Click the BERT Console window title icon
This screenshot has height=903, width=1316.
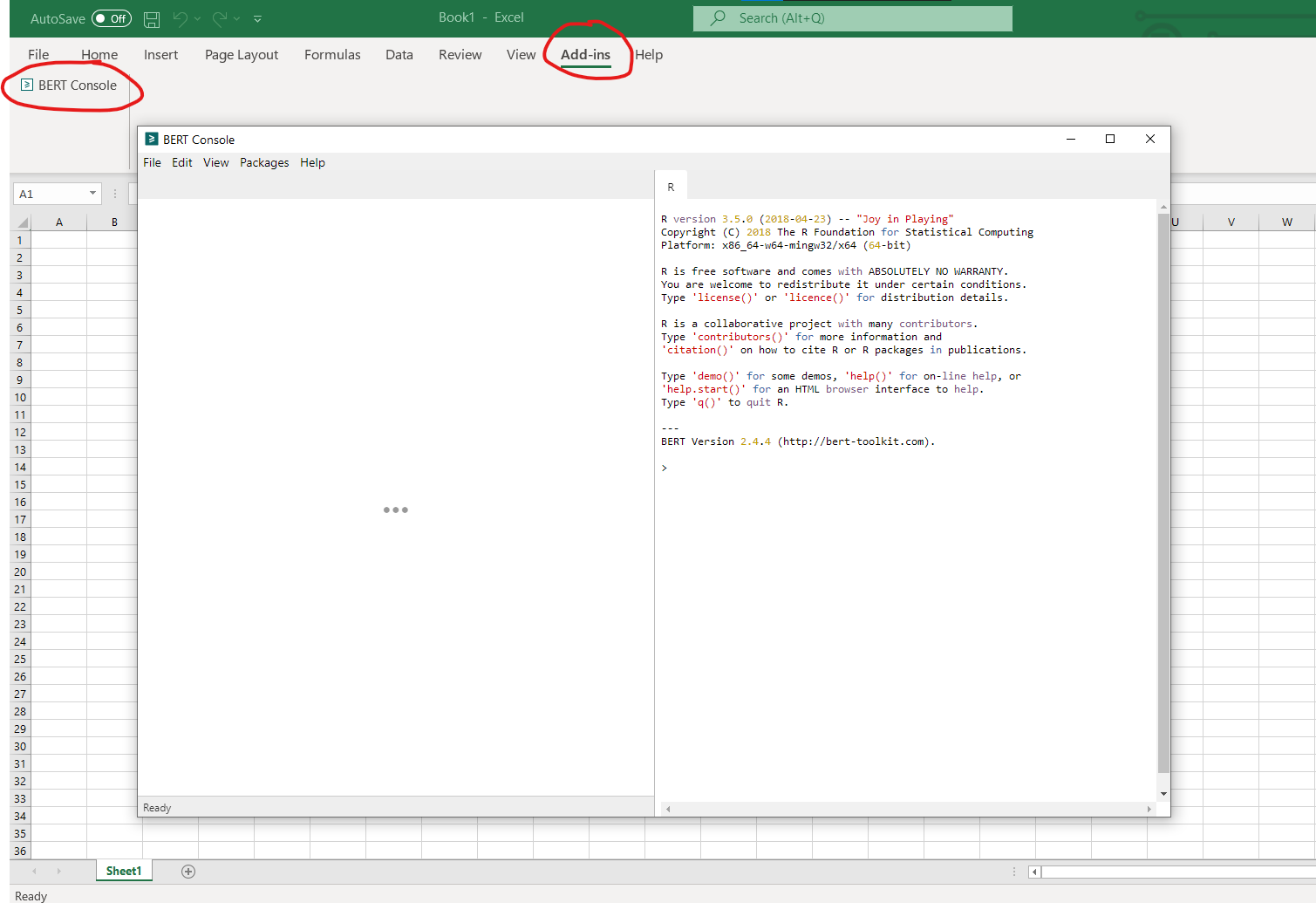coord(152,139)
